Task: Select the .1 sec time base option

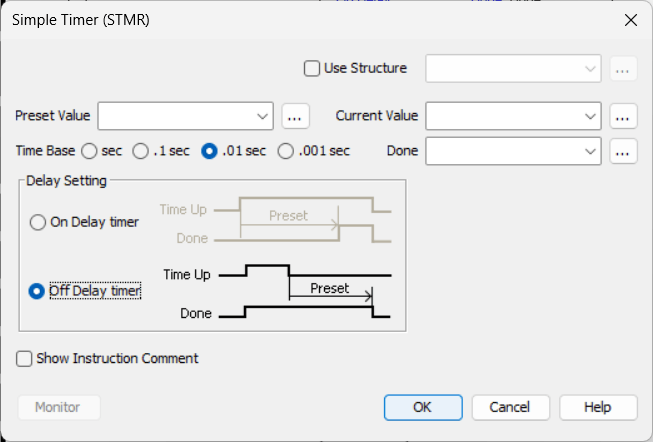Action: click(140, 151)
